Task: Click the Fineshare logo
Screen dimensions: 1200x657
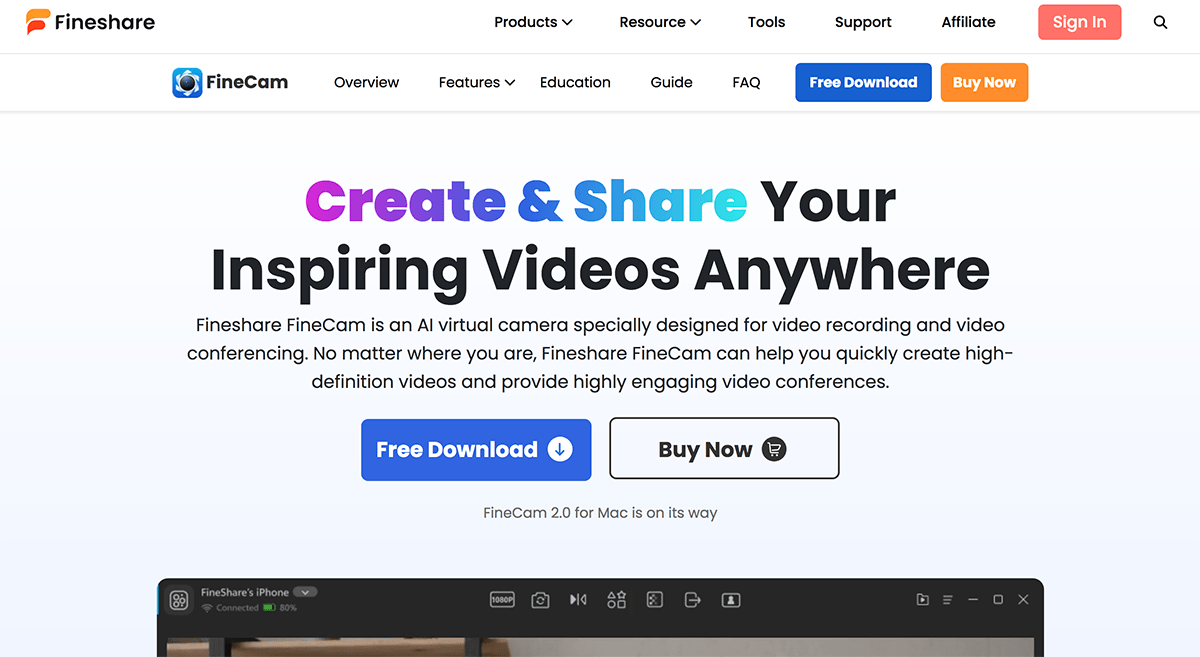Action: pos(90,22)
